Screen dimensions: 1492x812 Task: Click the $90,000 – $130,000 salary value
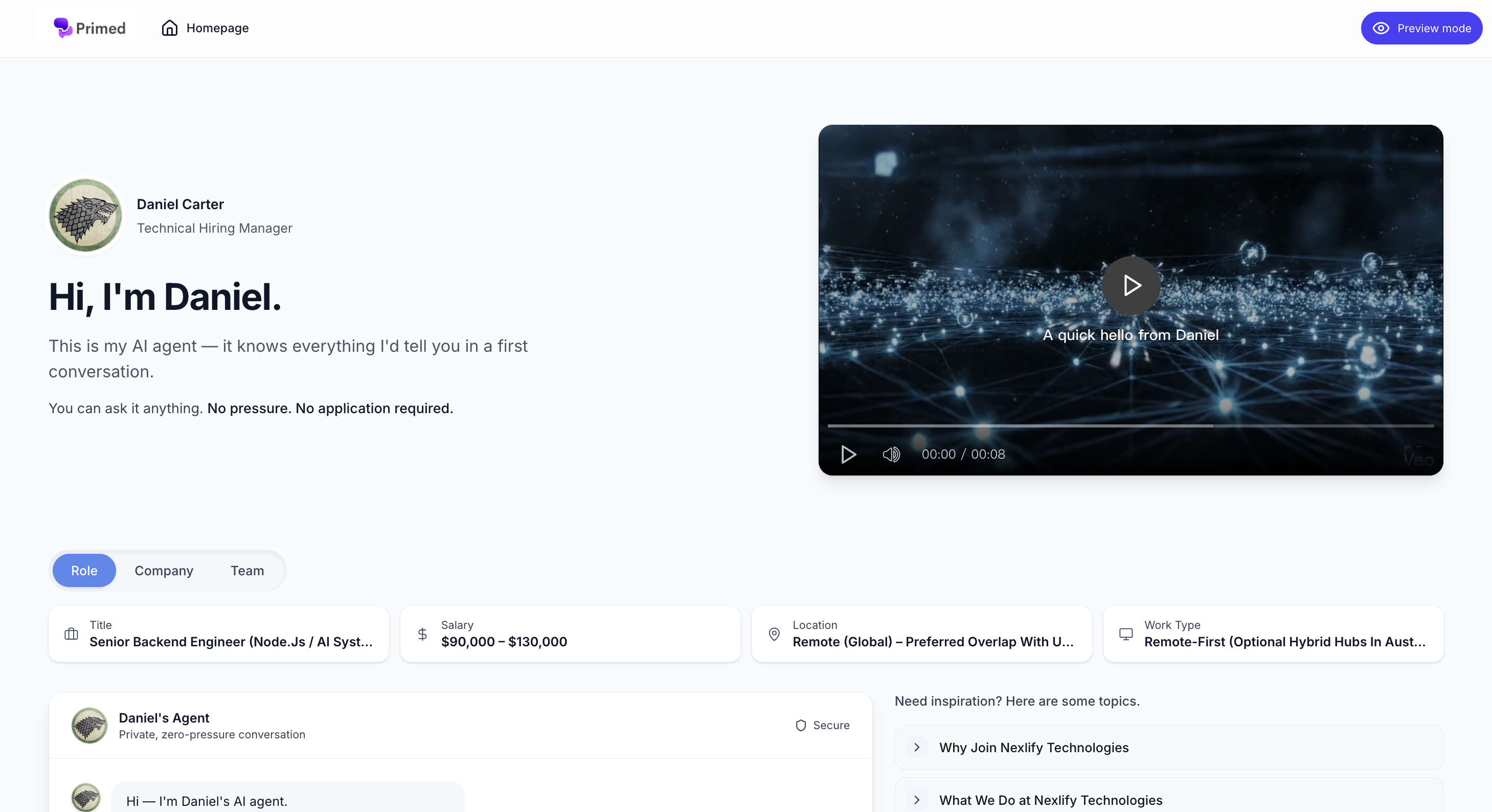tap(504, 642)
